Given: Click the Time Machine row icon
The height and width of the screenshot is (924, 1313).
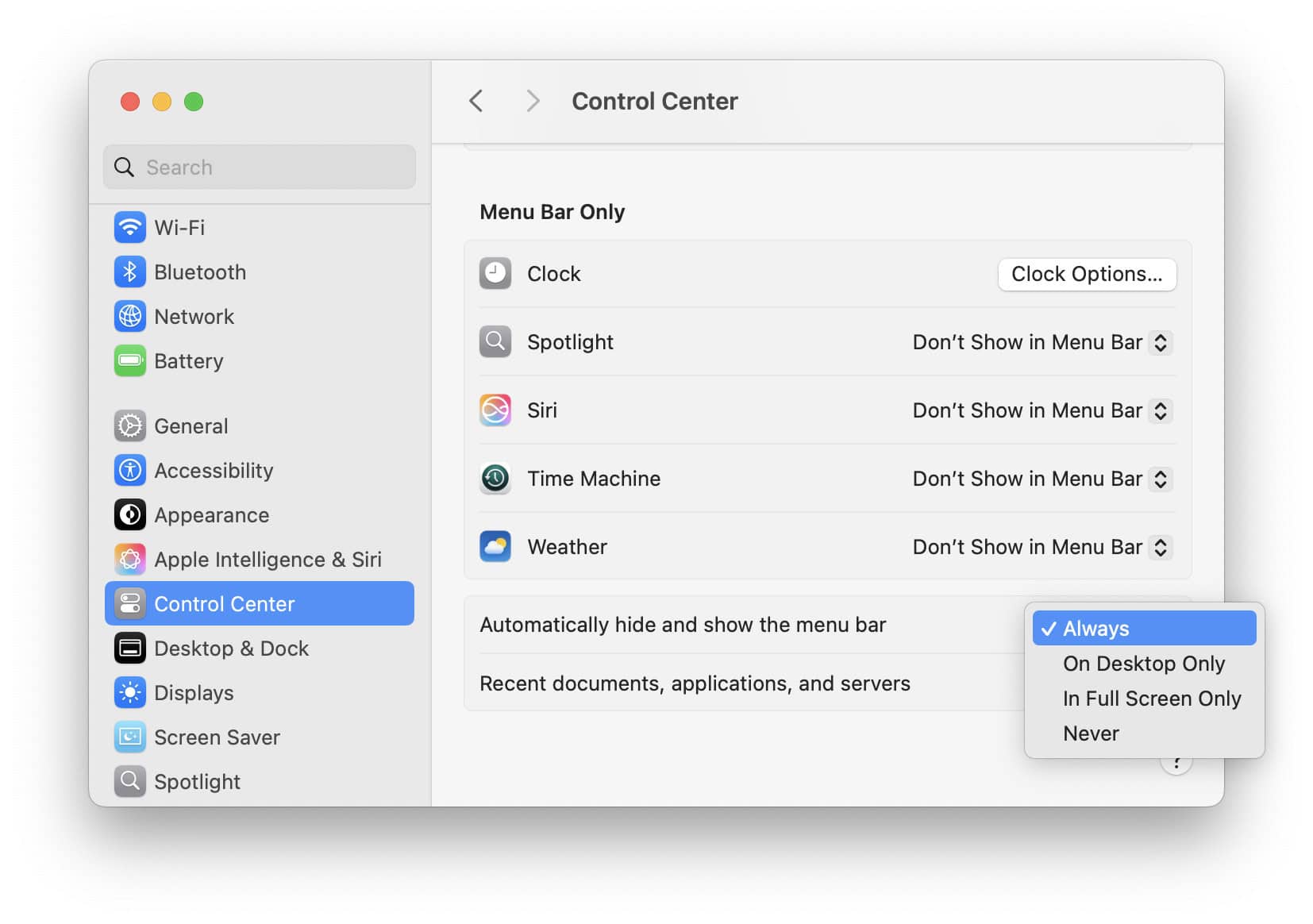Looking at the screenshot, I should point(495,478).
